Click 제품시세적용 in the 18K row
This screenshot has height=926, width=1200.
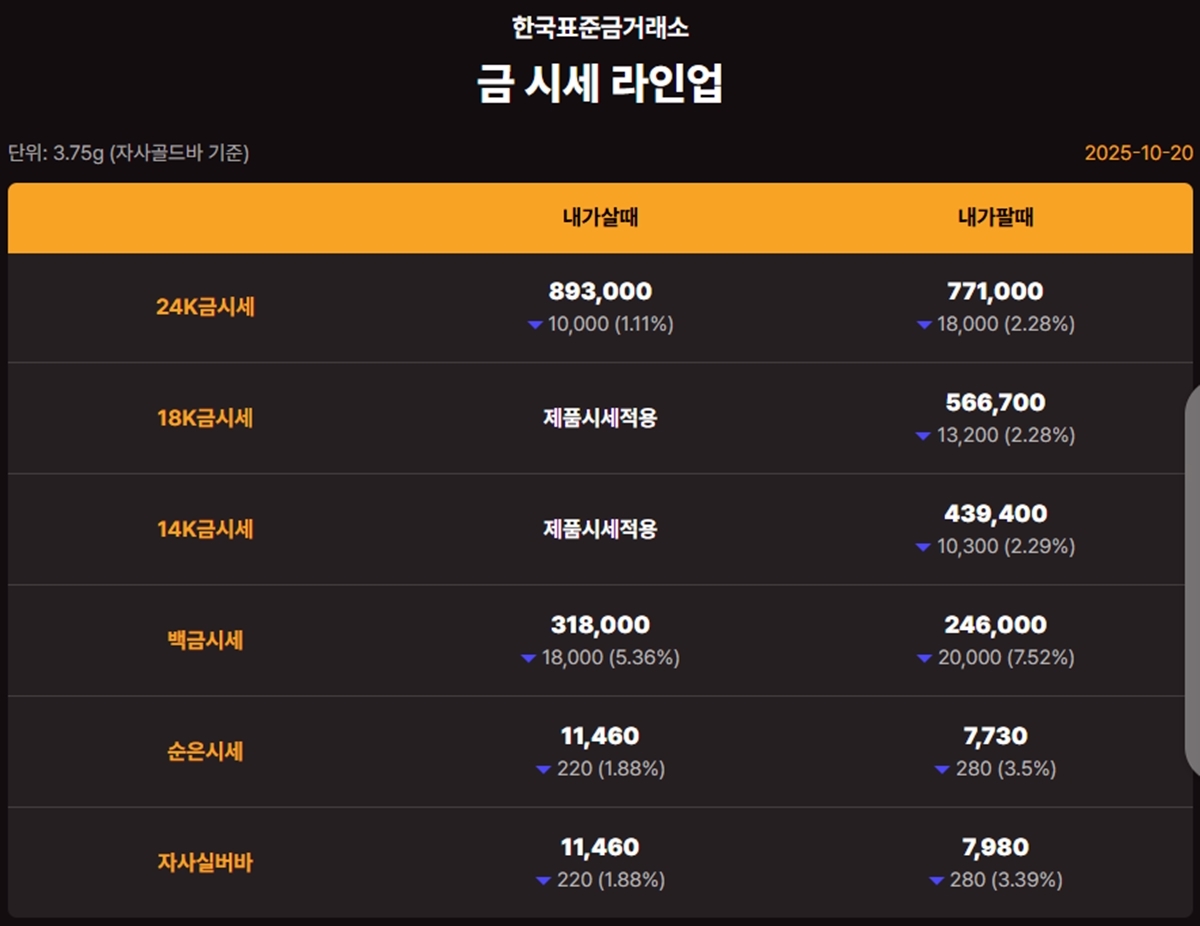pos(600,418)
